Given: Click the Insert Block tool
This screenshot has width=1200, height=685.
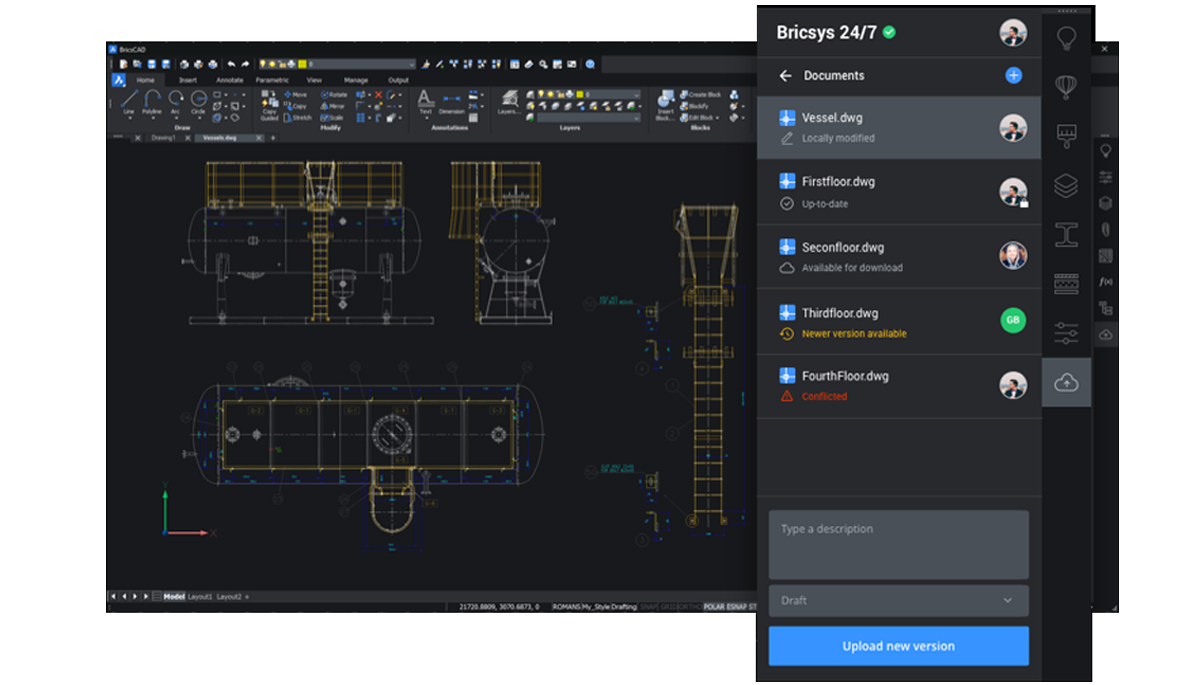Looking at the screenshot, I should pos(665,105).
